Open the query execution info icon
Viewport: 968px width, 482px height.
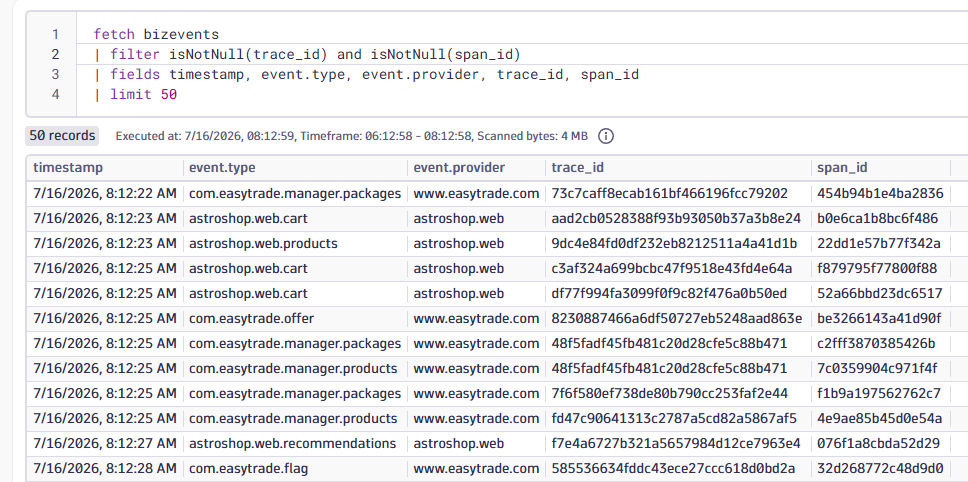[606, 136]
